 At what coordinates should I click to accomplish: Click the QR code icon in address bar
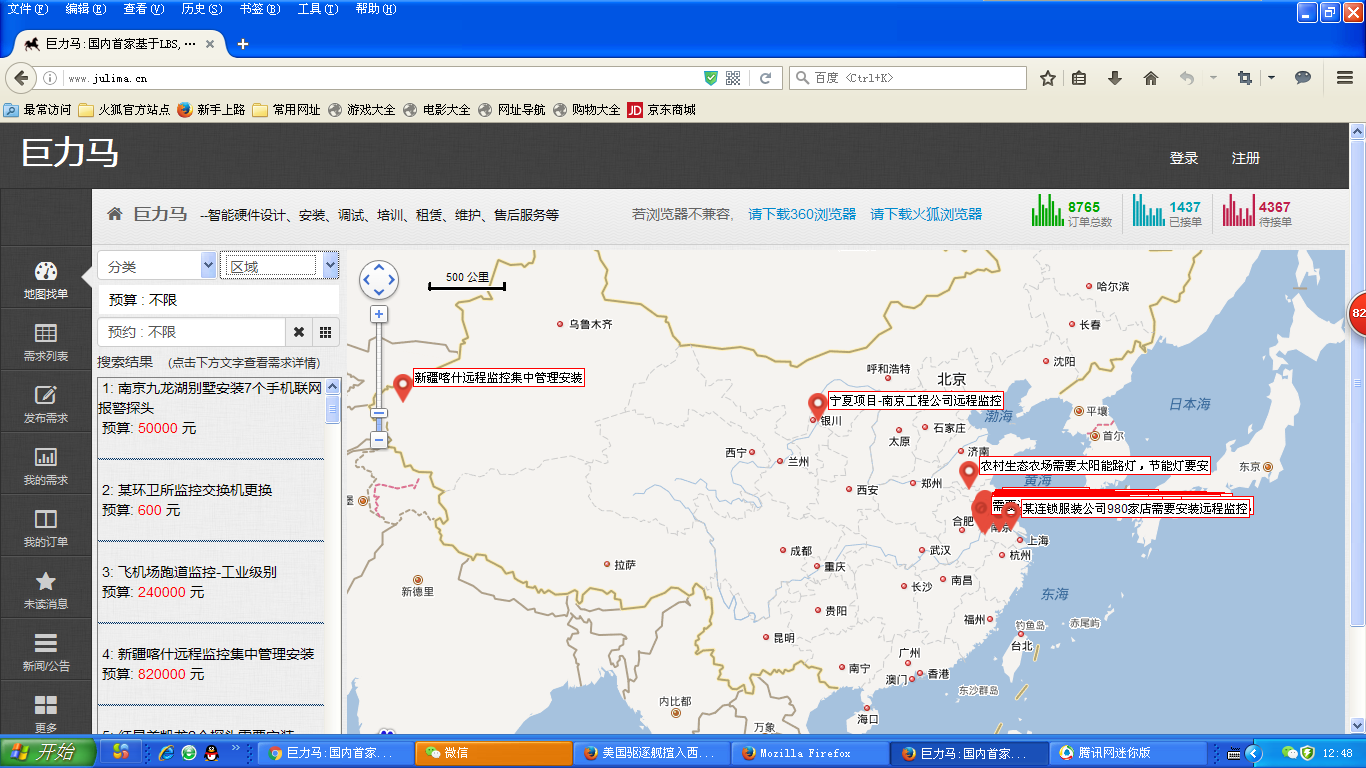click(x=733, y=78)
